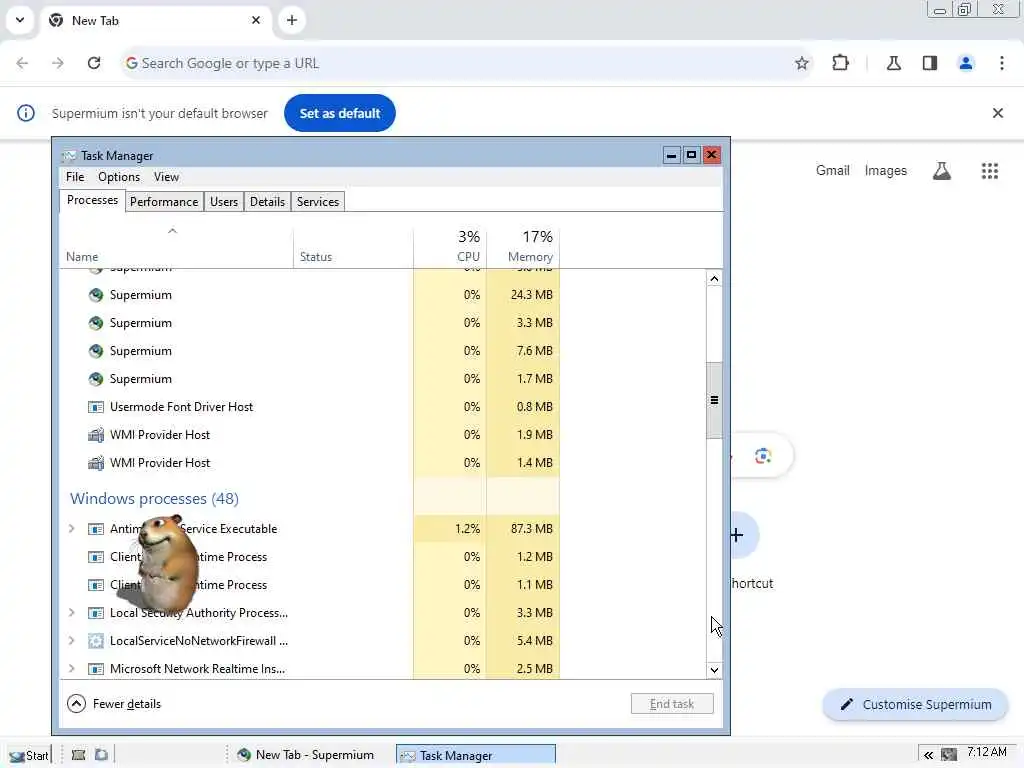Switch to the Users tab

[224, 202]
